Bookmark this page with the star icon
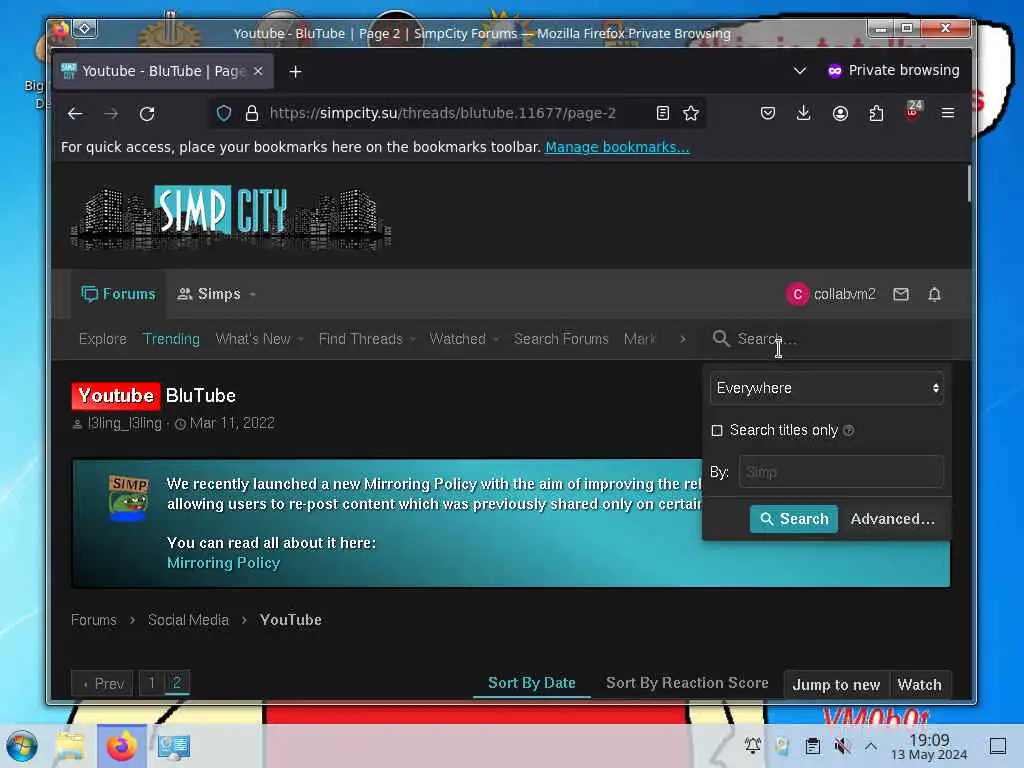This screenshot has height=768, width=1024. (691, 114)
